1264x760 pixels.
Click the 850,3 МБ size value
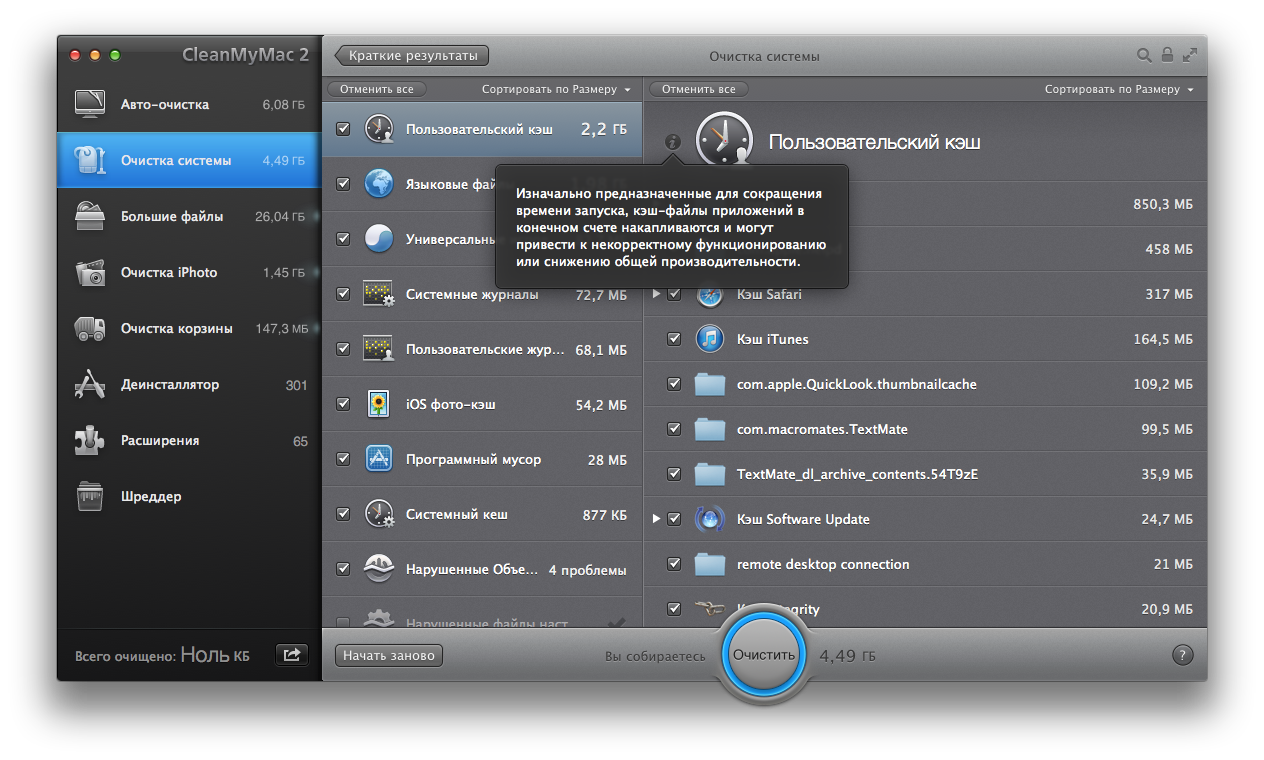(1163, 204)
